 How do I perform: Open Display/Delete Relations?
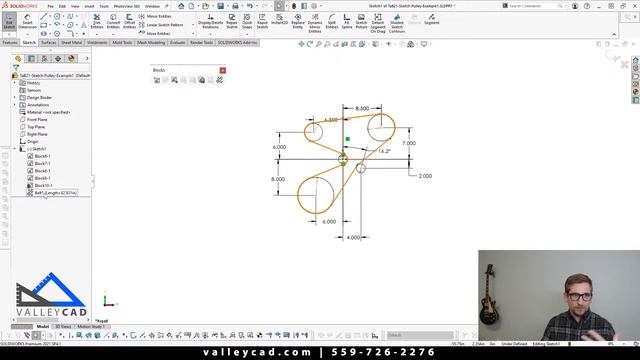pos(211,21)
